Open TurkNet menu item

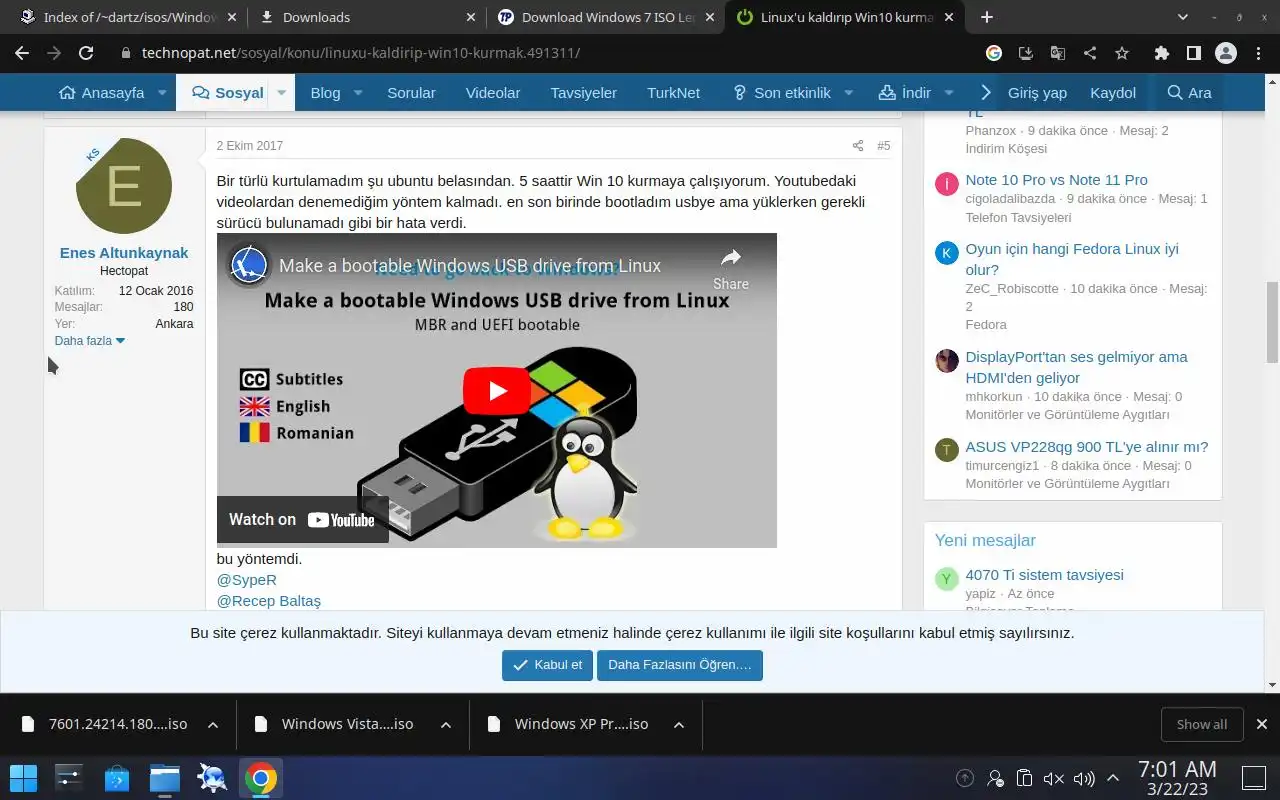(x=673, y=93)
